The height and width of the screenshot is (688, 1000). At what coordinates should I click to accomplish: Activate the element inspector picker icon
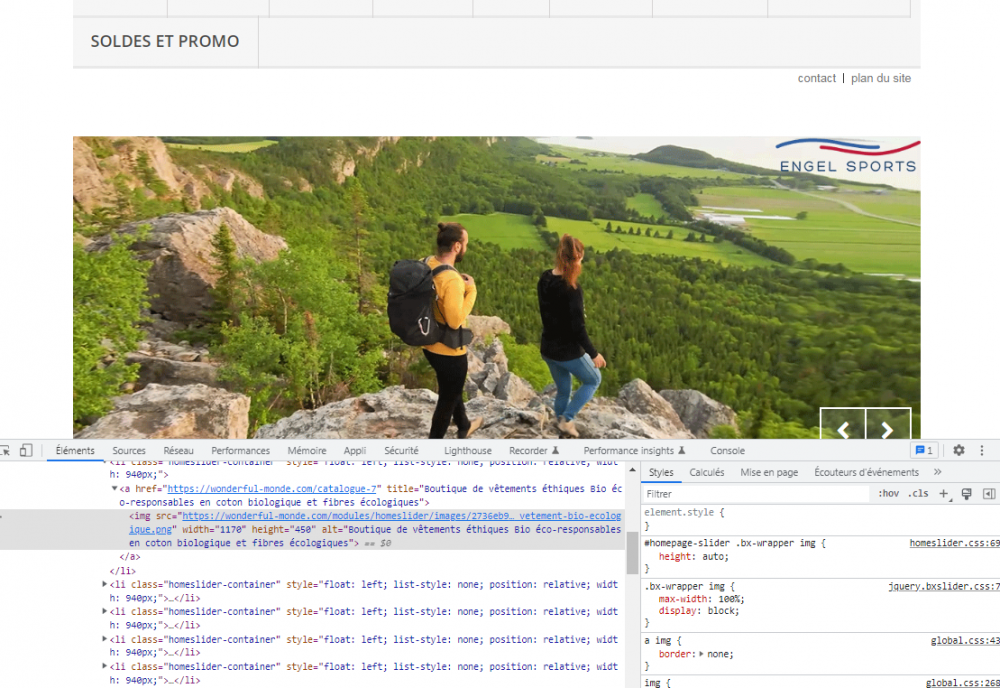(x=4, y=450)
